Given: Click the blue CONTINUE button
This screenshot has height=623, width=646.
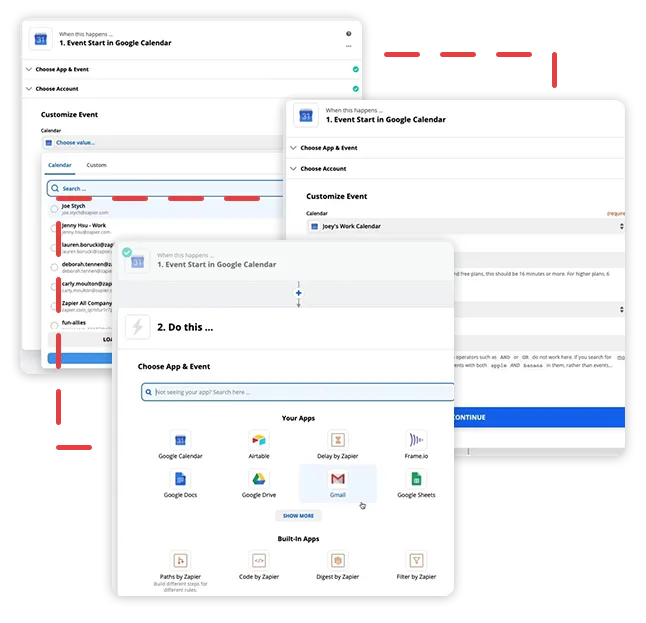Looking at the screenshot, I should click(x=539, y=417).
